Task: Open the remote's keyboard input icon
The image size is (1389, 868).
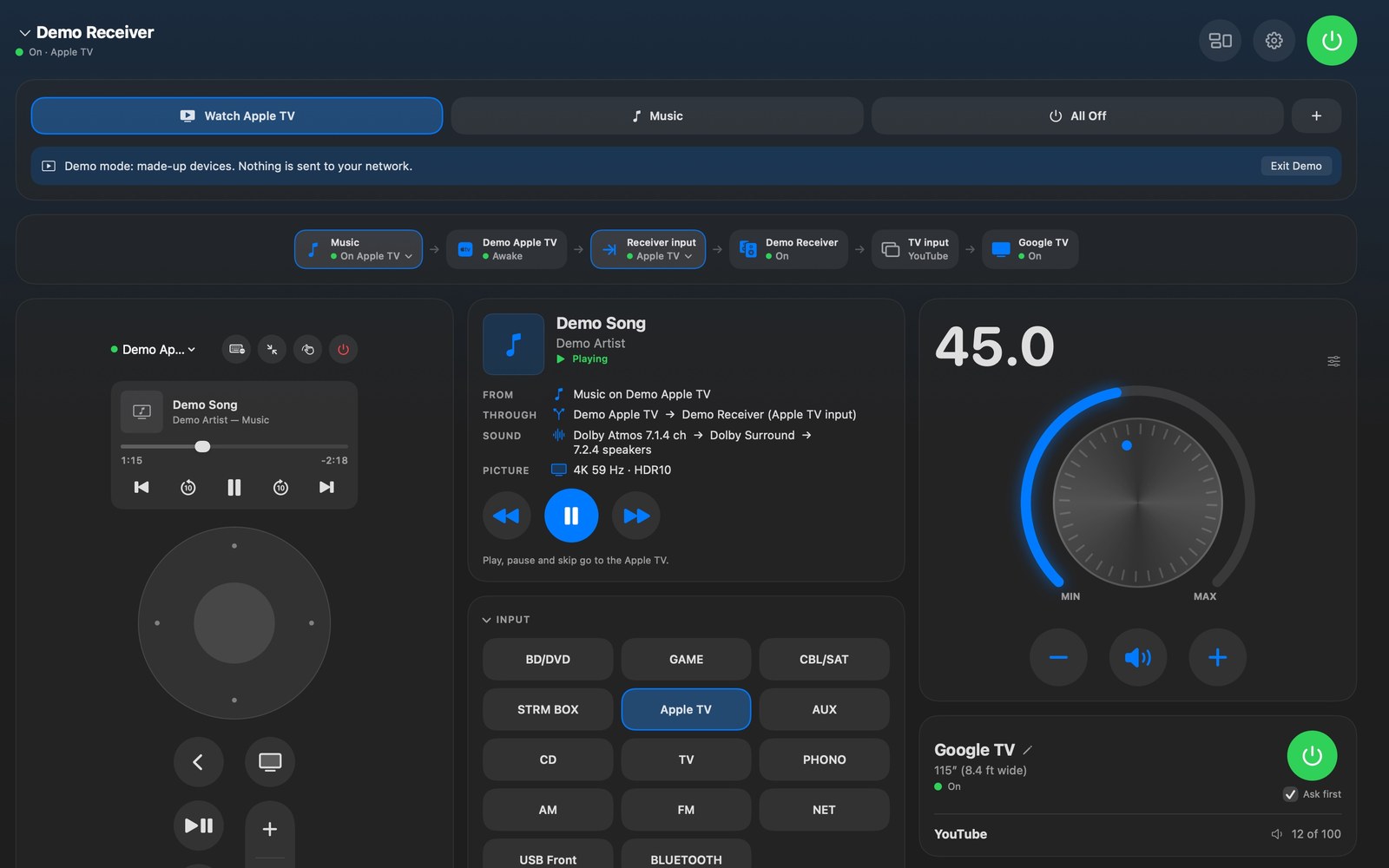Action: click(236, 349)
